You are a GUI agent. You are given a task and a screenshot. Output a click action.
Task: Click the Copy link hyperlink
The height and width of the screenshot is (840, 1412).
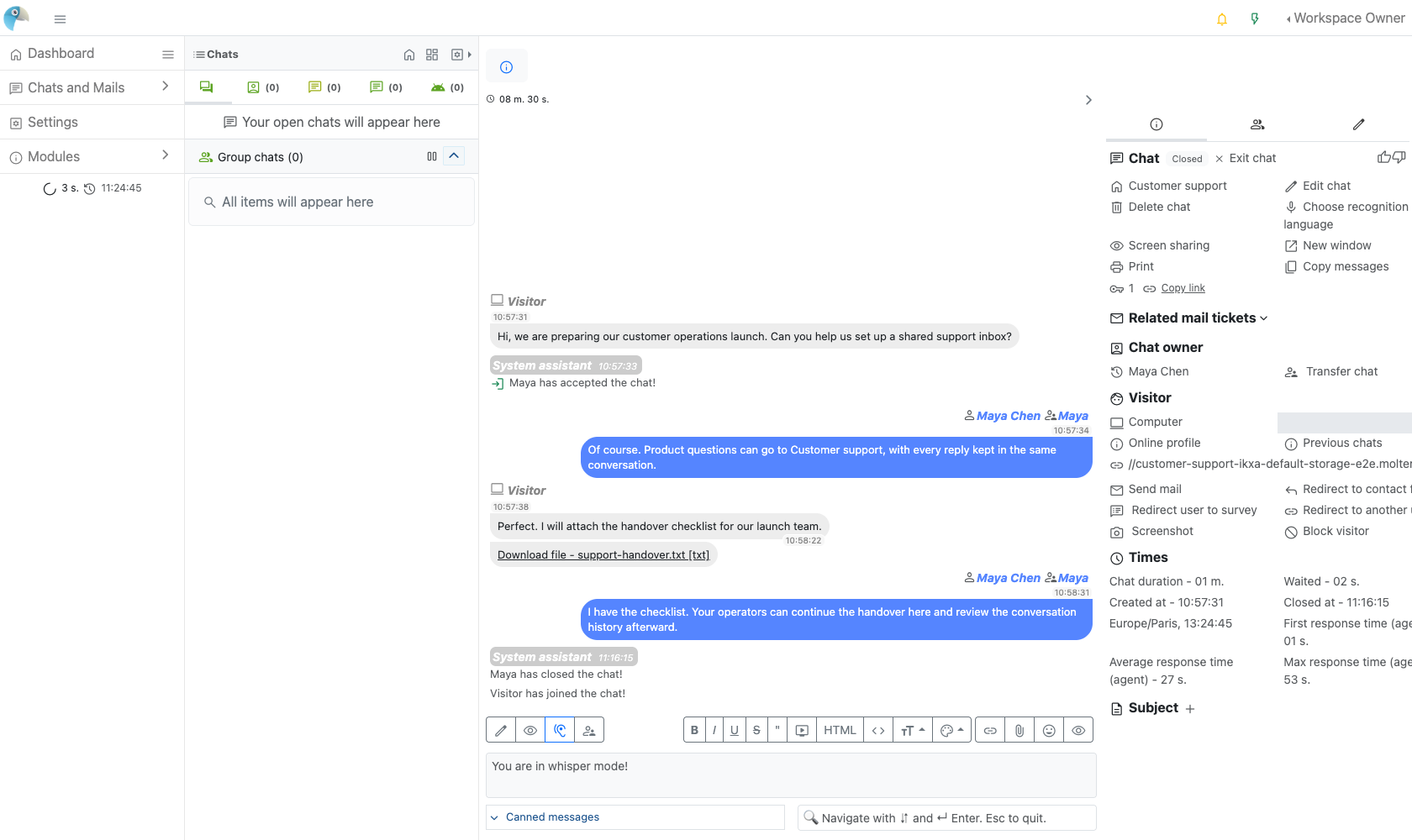pyautogui.click(x=1183, y=288)
